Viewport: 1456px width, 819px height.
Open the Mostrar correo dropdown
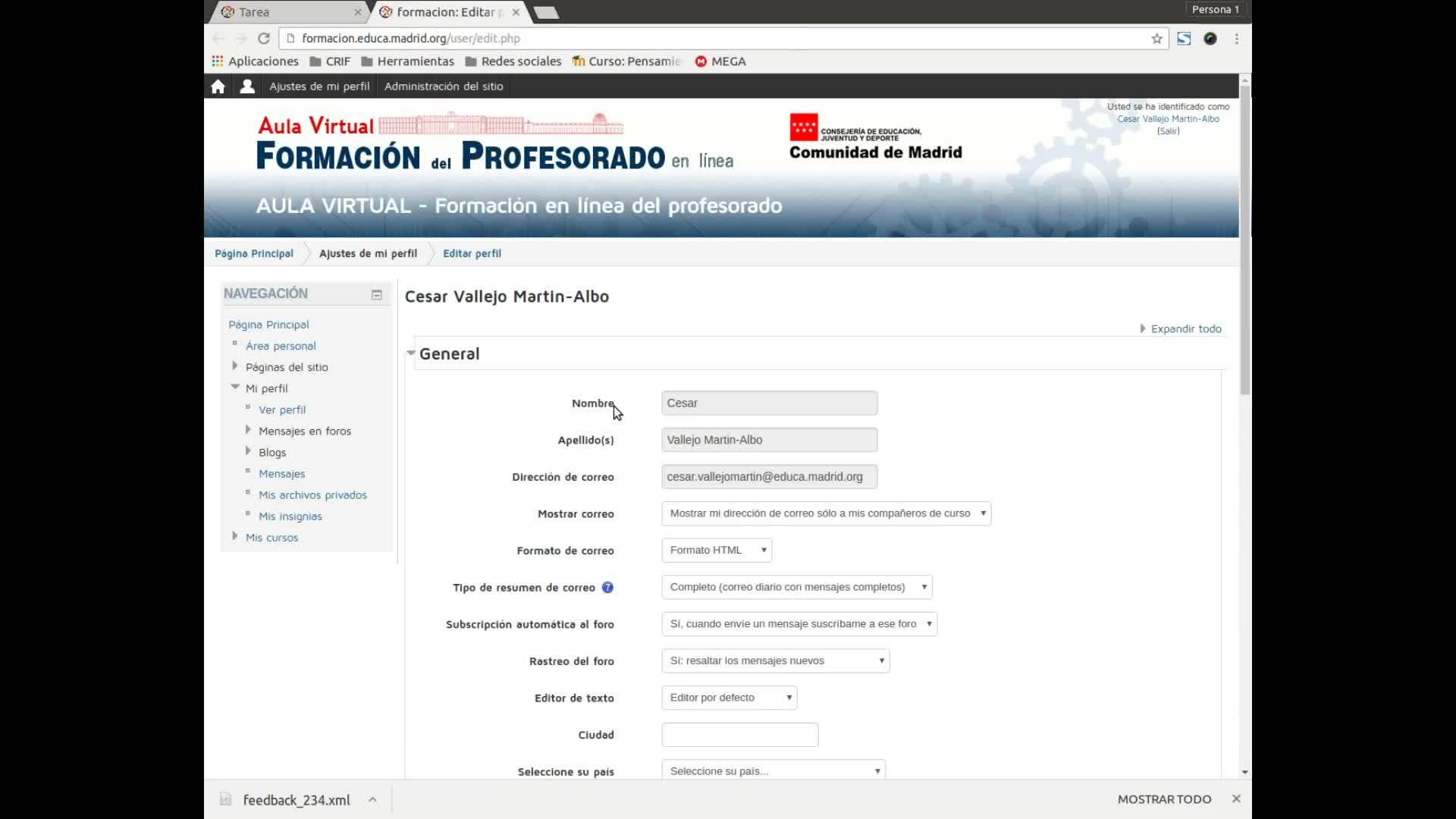pyautogui.click(x=826, y=513)
